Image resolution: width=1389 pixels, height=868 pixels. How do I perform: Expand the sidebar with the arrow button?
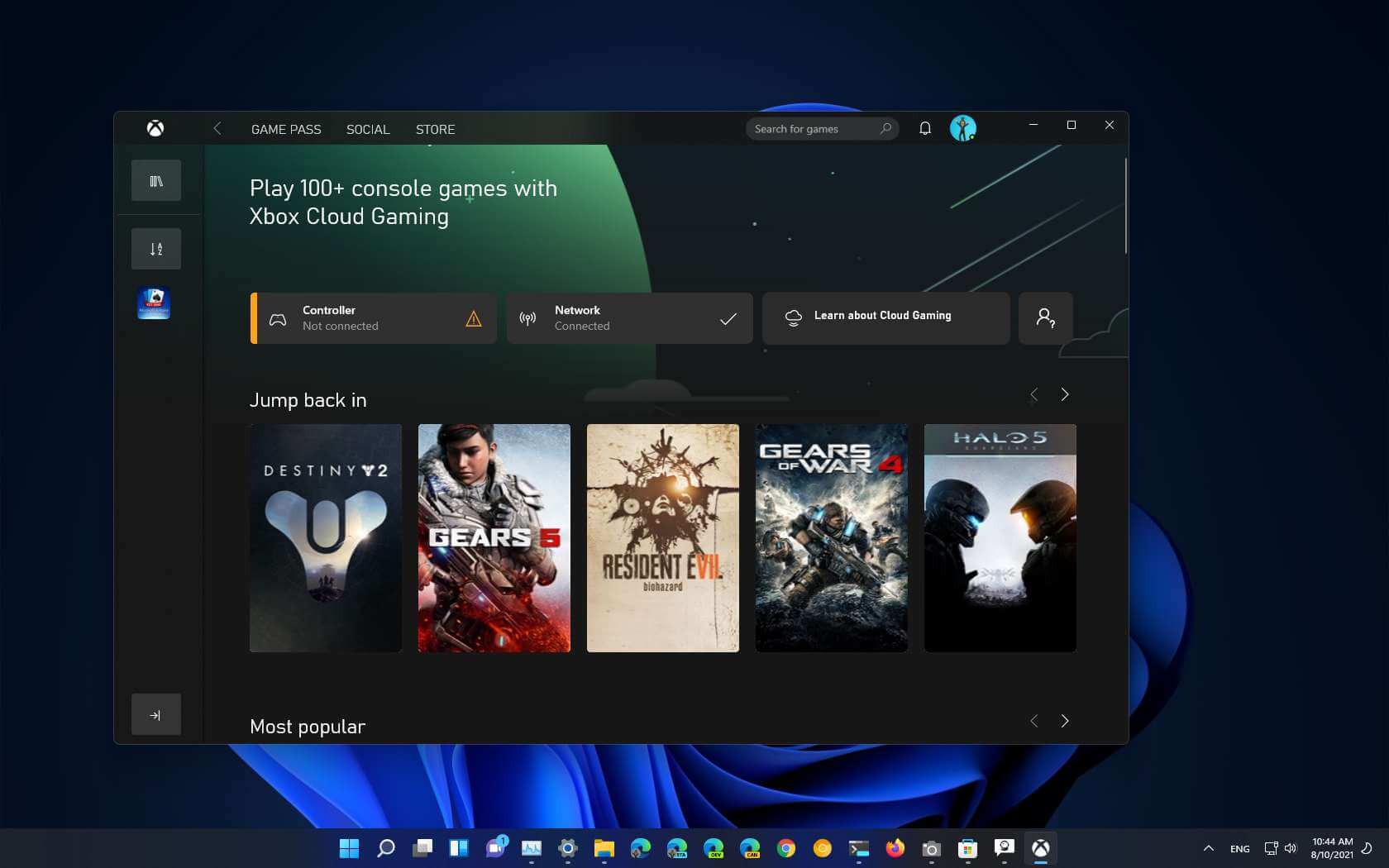click(x=156, y=714)
